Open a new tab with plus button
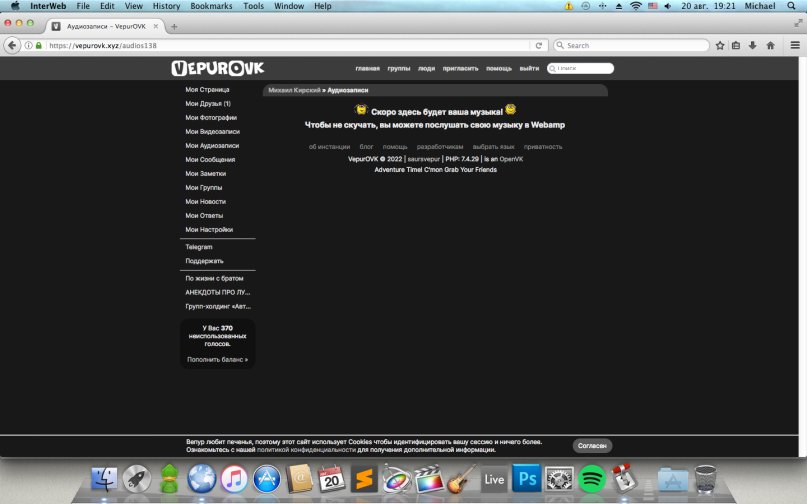Screen dimensions: 807x504 [174, 26]
